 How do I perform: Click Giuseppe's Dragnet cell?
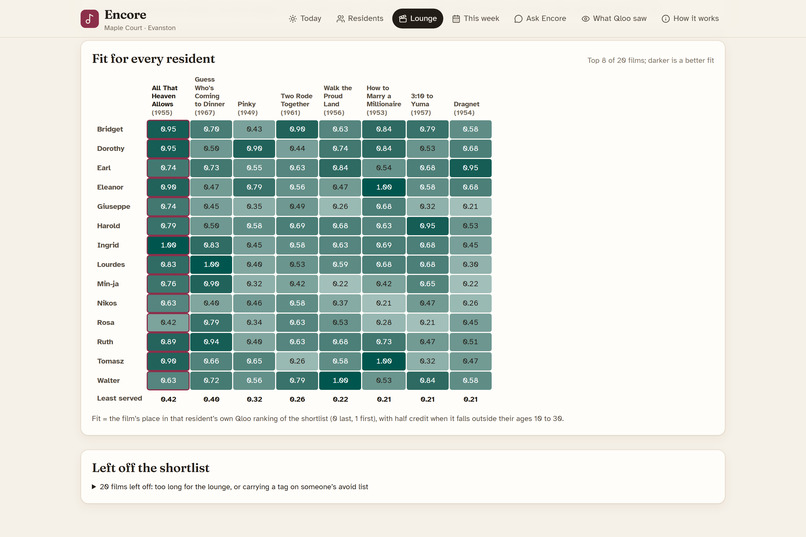(x=470, y=207)
